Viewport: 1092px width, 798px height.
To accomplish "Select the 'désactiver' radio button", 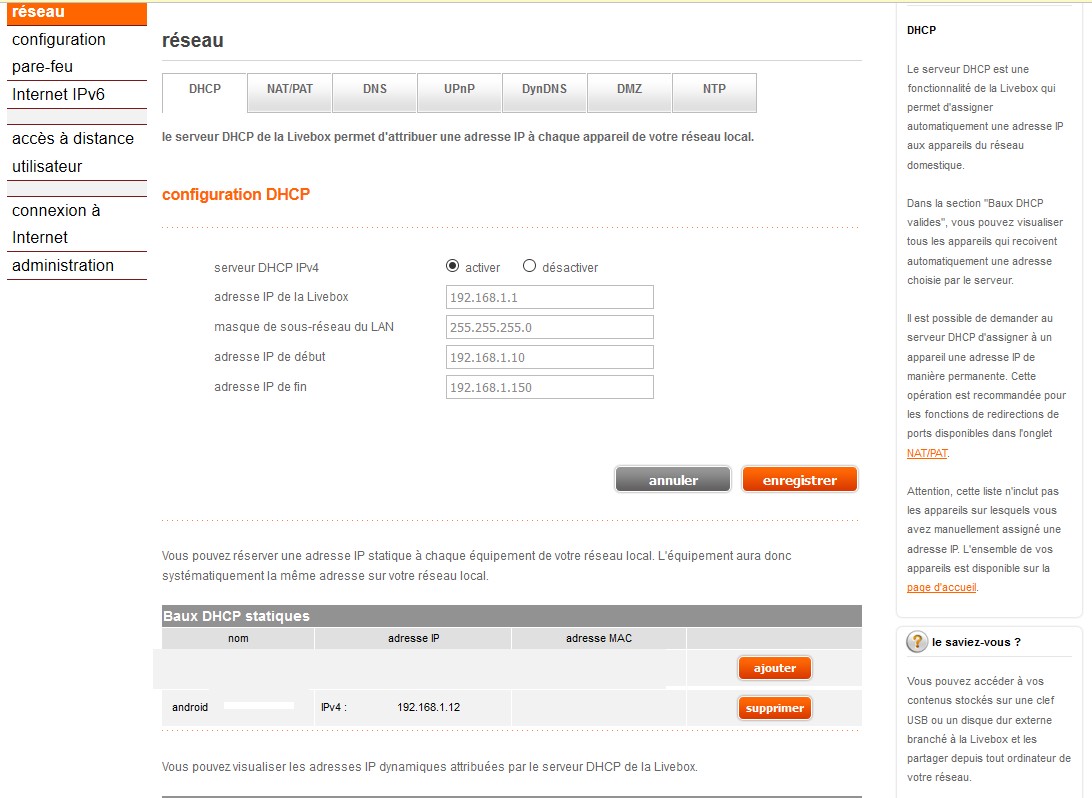I will (528, 266).
